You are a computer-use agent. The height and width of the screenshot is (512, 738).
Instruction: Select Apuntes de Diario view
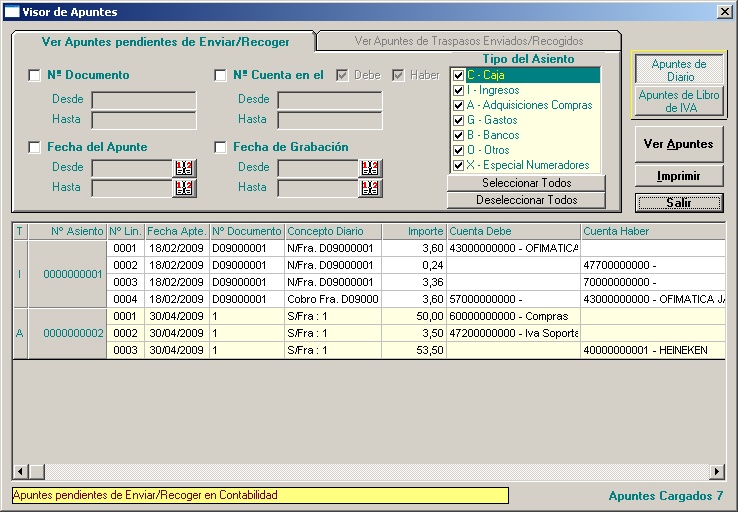click(x=679, y=70)
